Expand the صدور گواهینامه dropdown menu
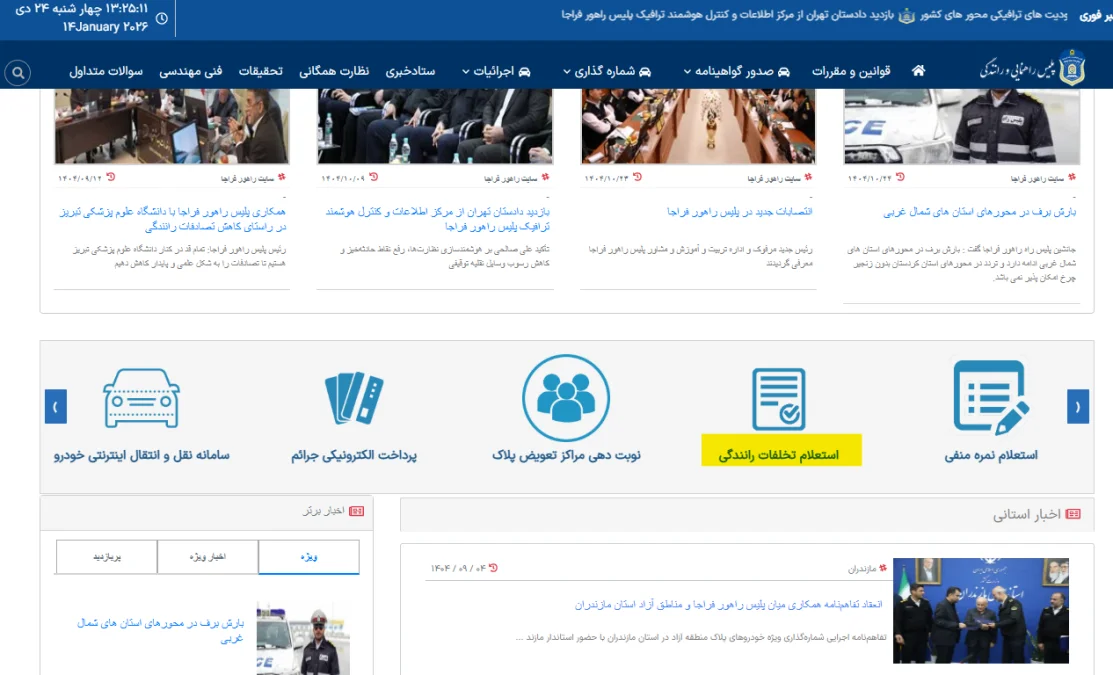Image resolution: width=1113 pixels, height=675 pixels. click(x=737, y=71)
